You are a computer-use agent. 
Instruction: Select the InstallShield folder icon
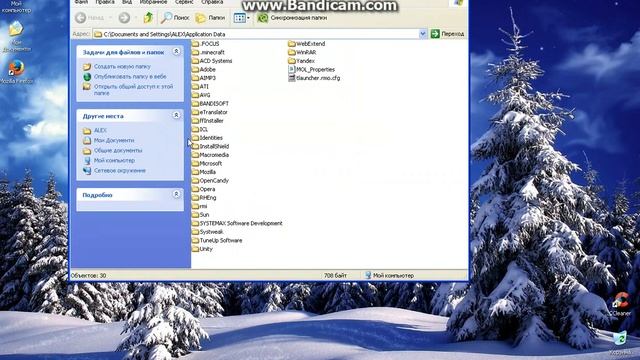point(196,146)
